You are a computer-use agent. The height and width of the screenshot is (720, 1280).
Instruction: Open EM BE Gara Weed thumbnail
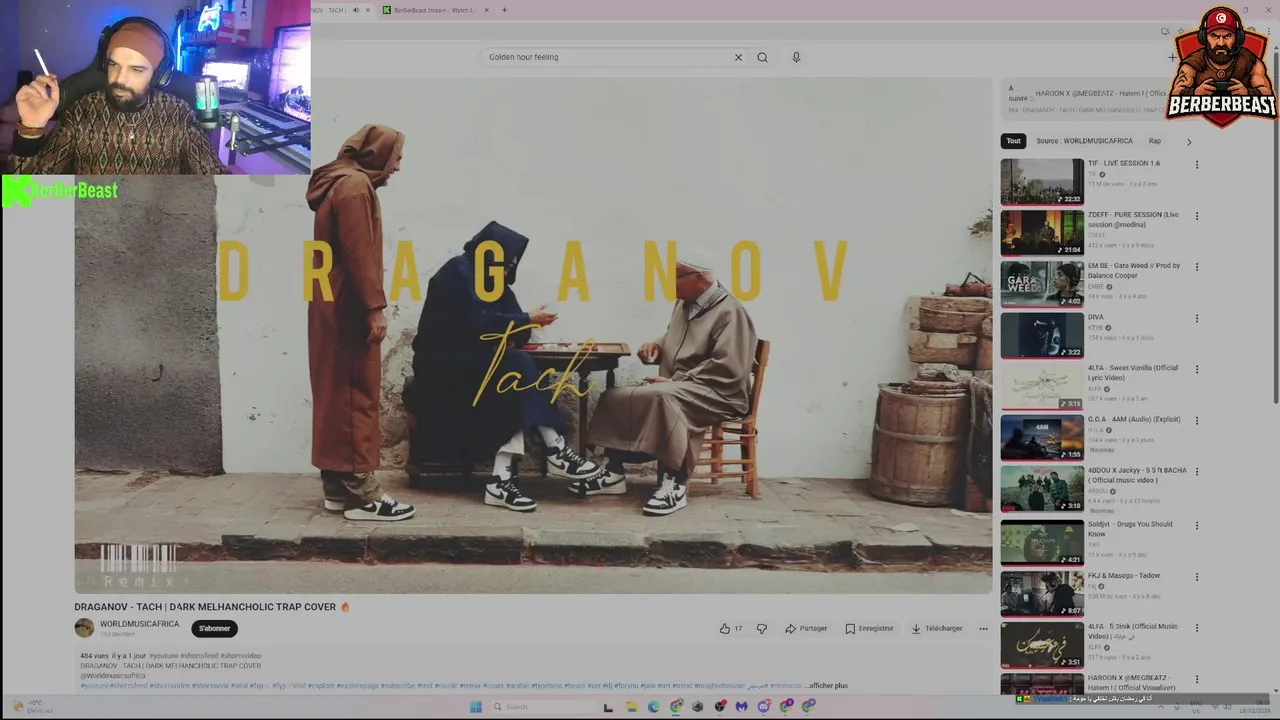[x=1042, y=284]
